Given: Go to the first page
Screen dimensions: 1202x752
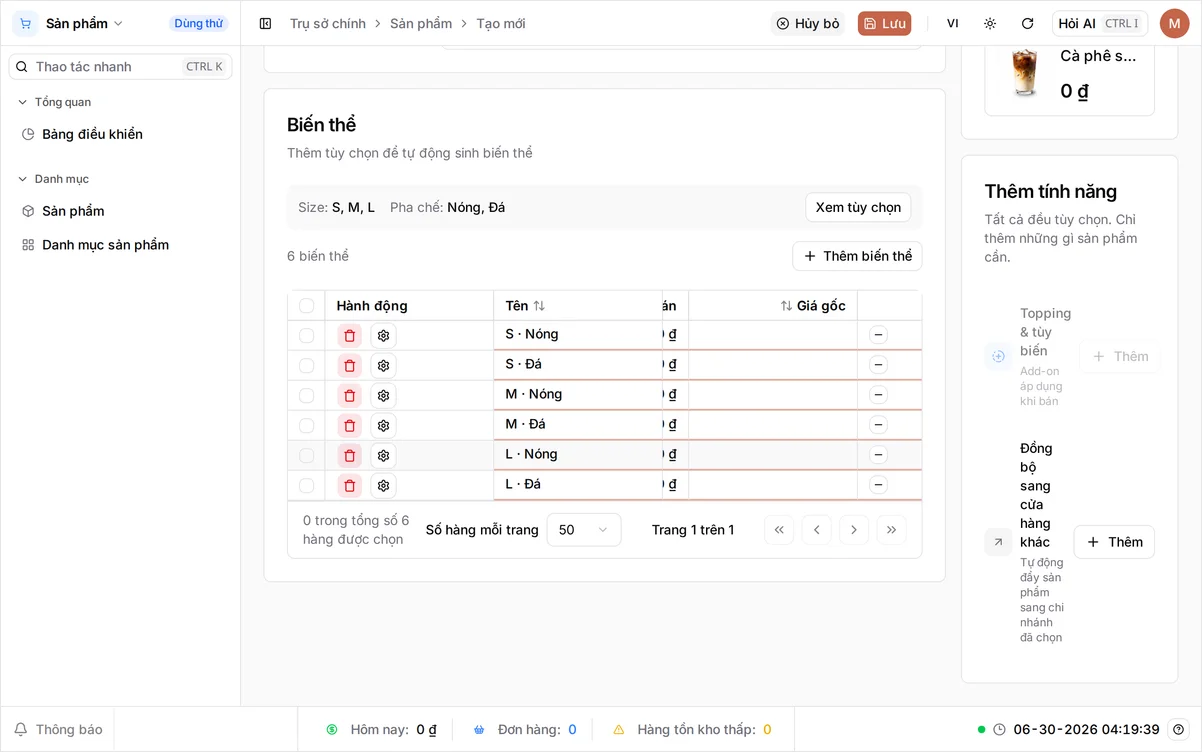Looking at the screenshot, I should 779,530.
